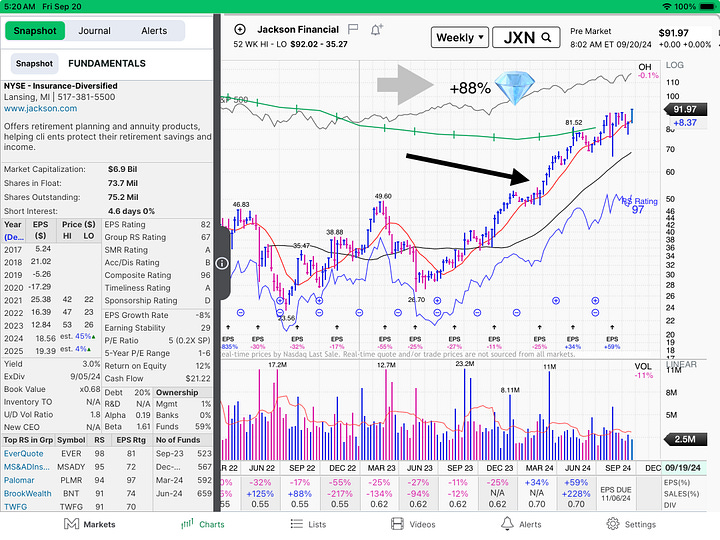Tap the Ownership header

[x=177, y=392]
